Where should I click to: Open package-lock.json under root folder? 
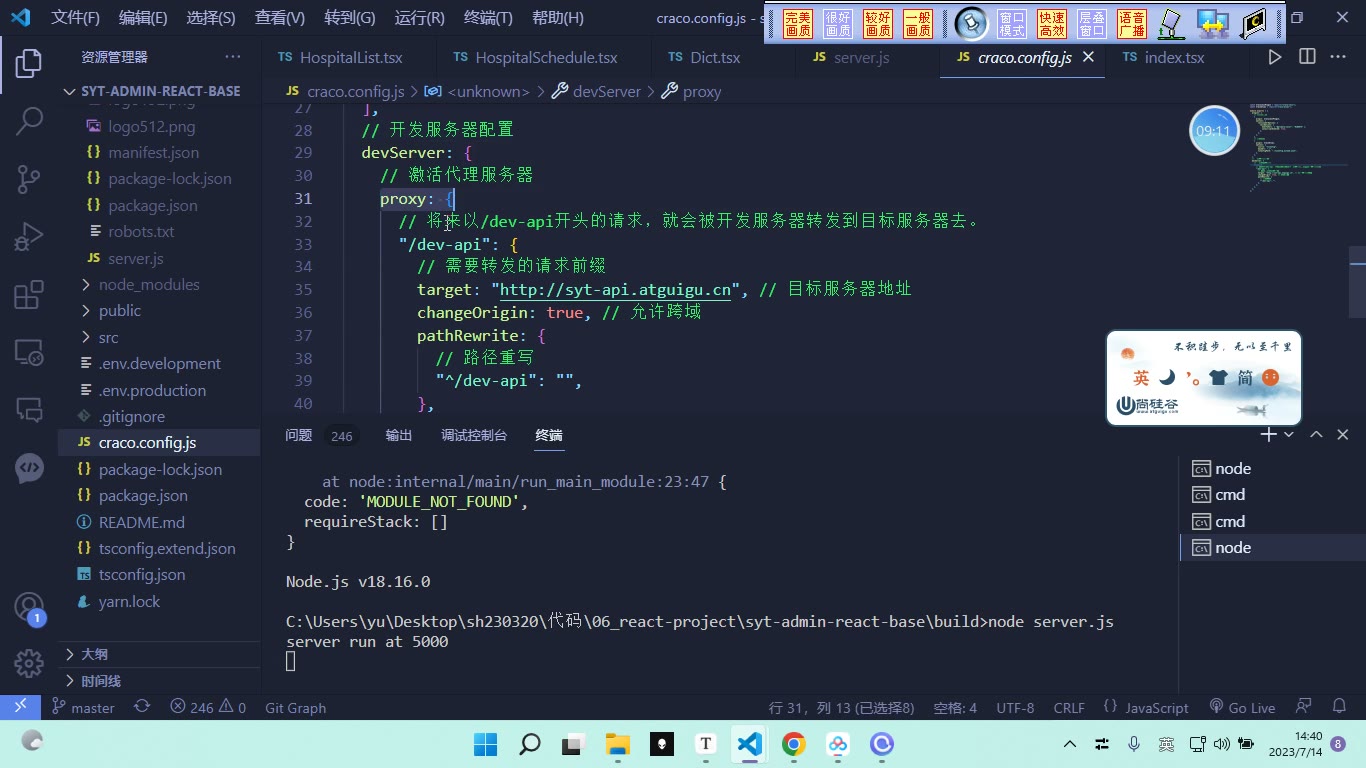[x=159, y=469]
